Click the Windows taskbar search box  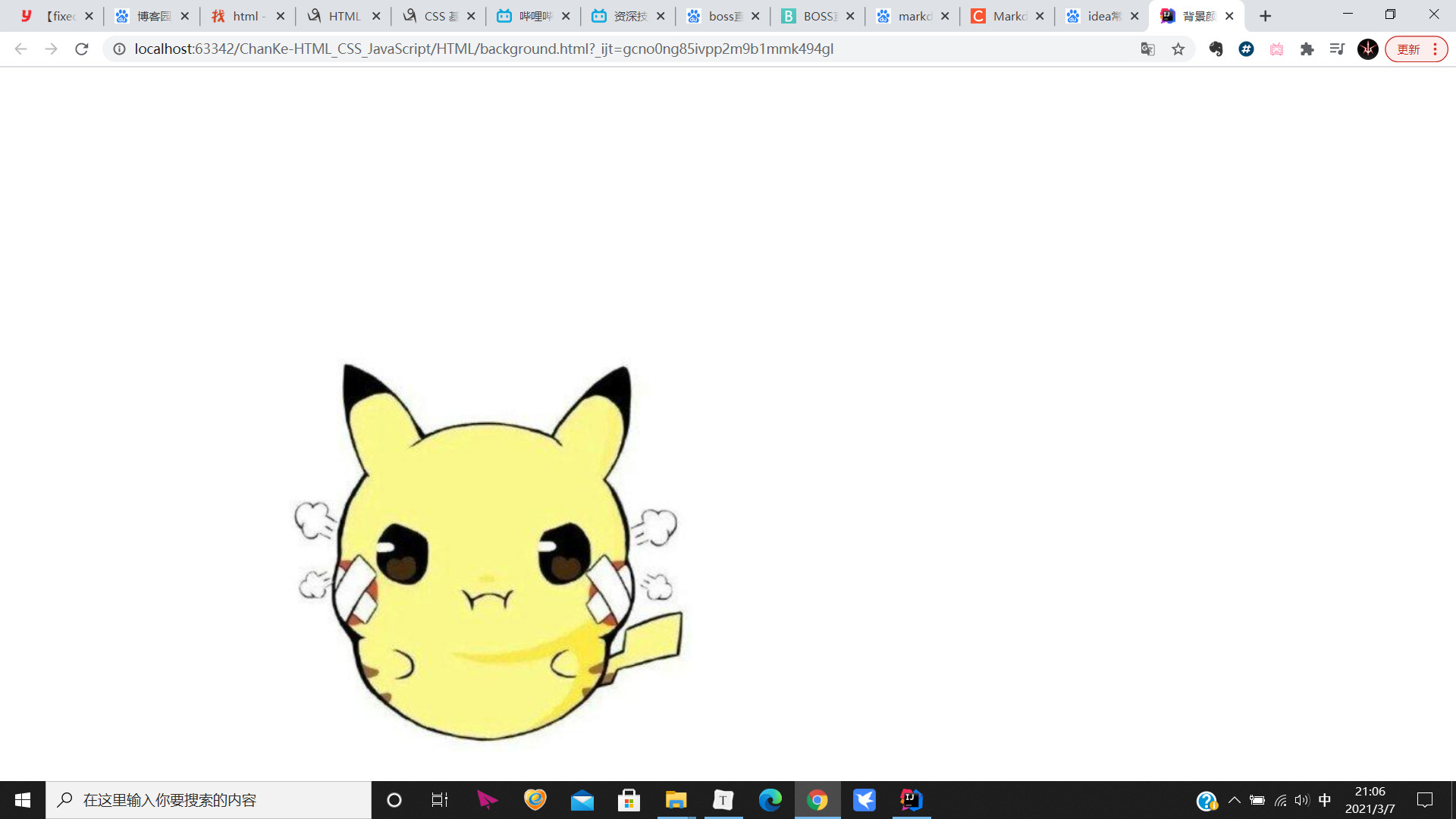coord(209,800)
